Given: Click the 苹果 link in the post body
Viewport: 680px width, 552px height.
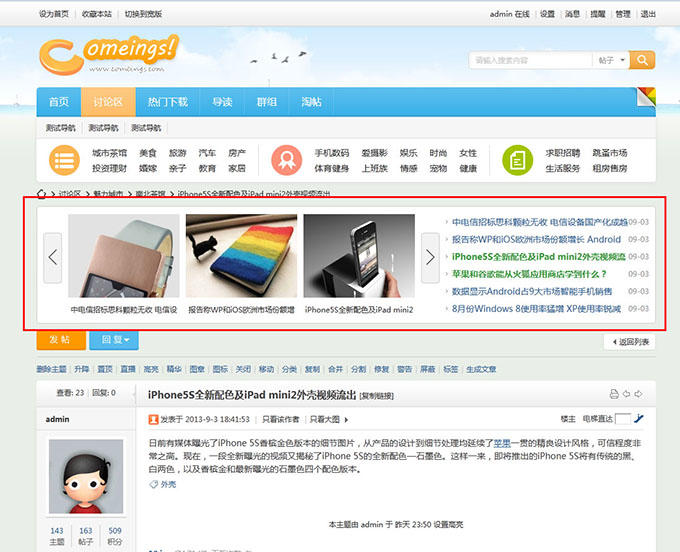Looking at the screenshot, I should click(502, 443).
